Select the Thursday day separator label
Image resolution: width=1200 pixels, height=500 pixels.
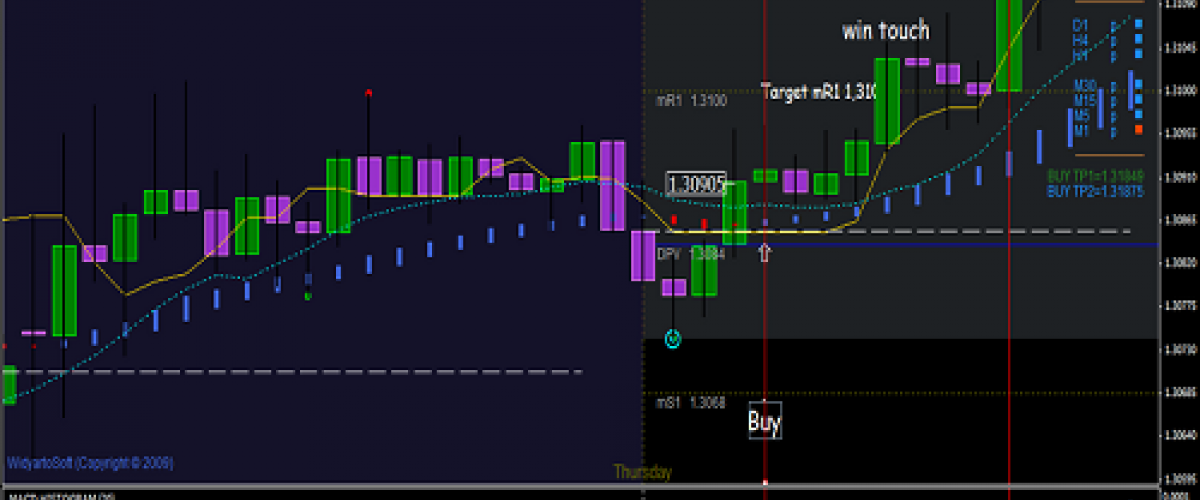pos(643,472)
